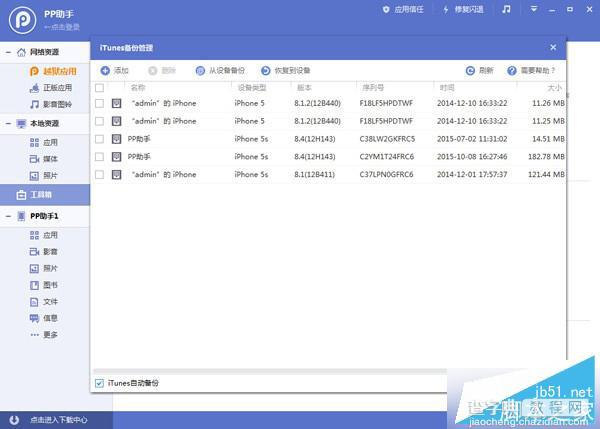Click 从设备备份 toolbar button
The height and width of the screenshot is (429, 600).
coord(220,70)
